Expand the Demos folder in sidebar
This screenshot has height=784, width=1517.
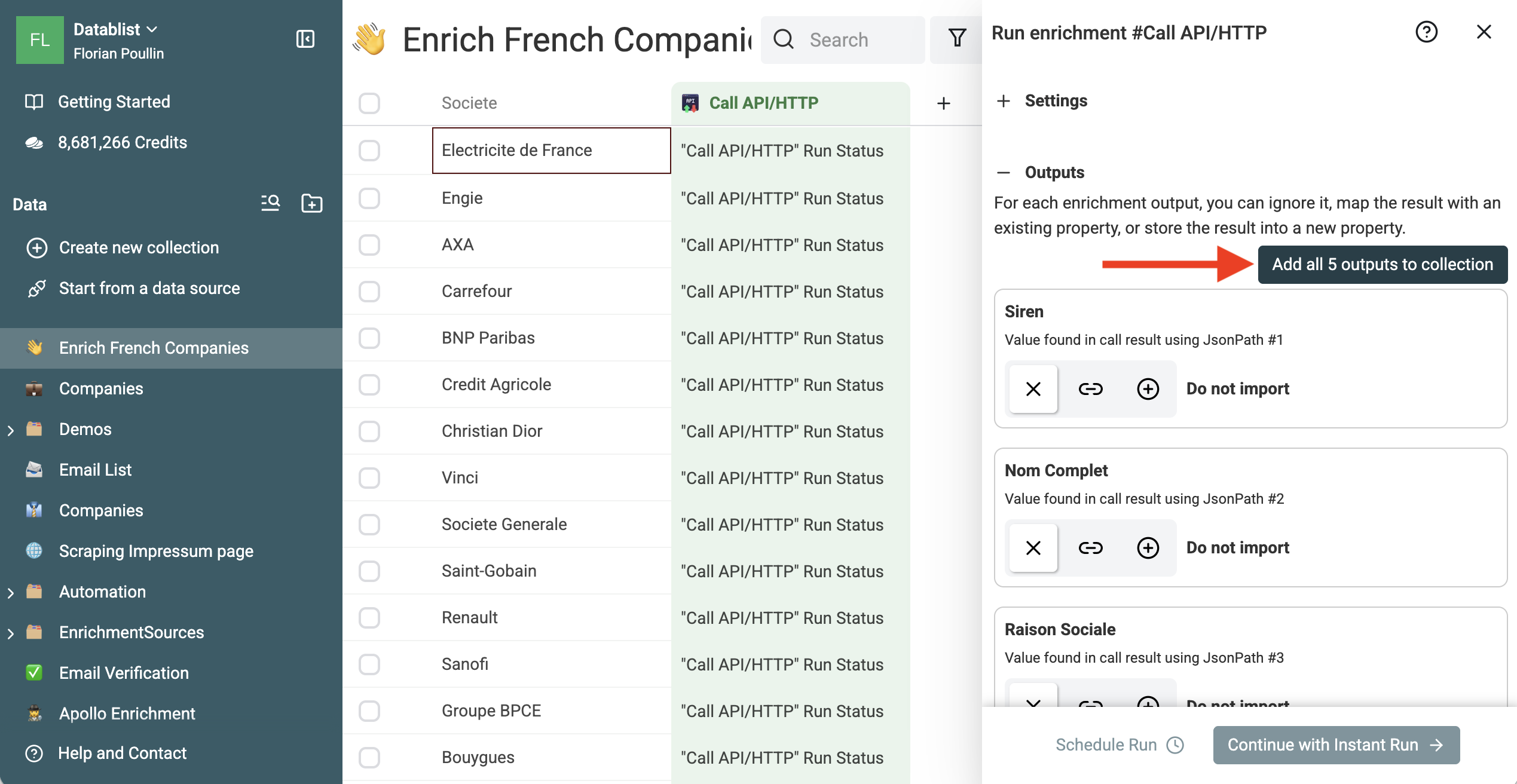pyautogui.click(x=11, y=430)
